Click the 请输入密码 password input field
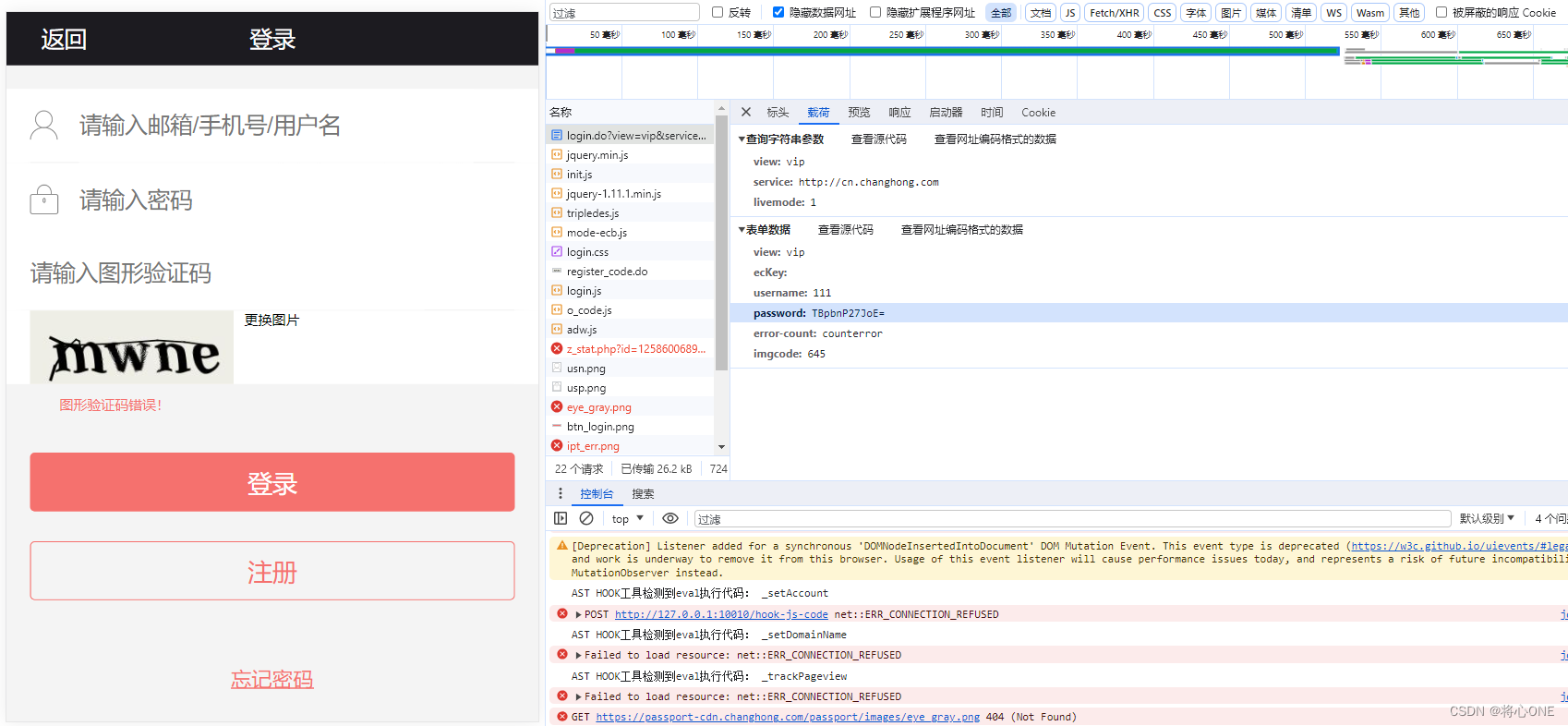Image resolution: width=1568 pixels, height=726 pixels. [x=137, y=200]
